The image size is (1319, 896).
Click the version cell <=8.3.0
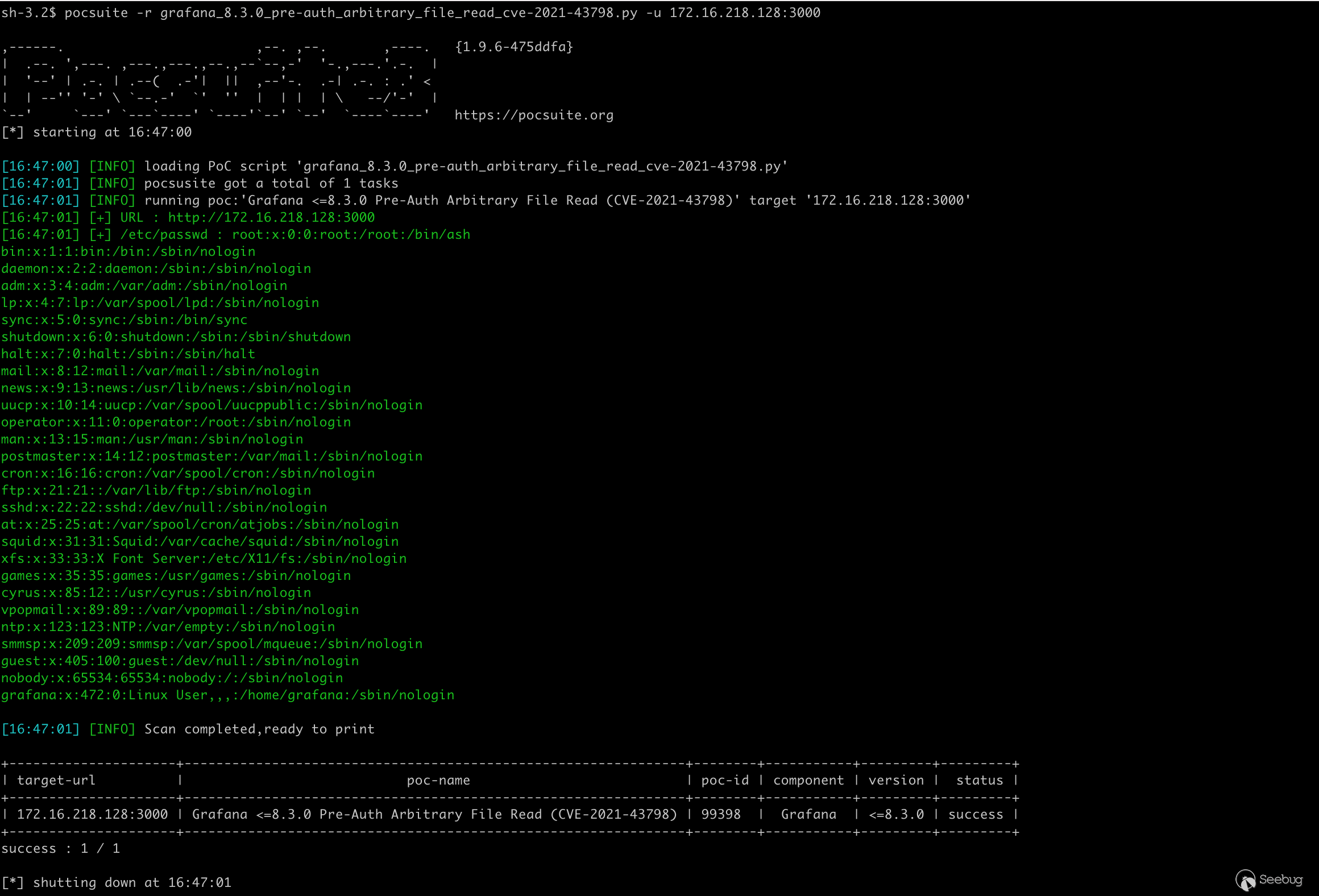coord(896,815)
